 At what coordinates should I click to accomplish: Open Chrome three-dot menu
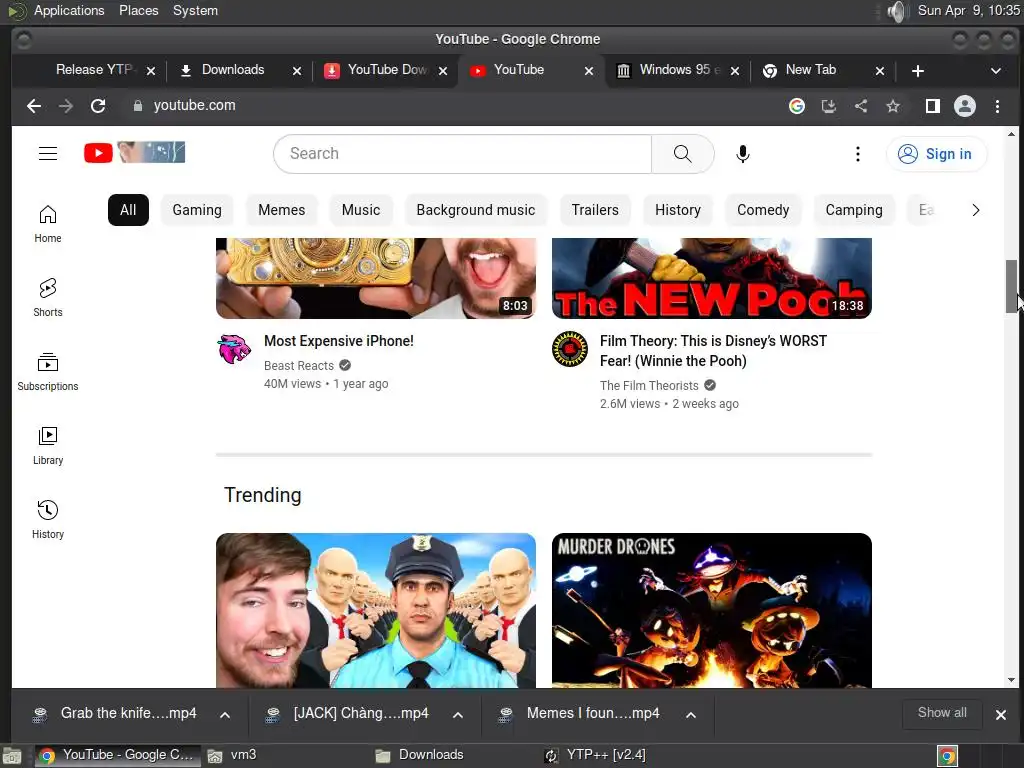[997, 106]
